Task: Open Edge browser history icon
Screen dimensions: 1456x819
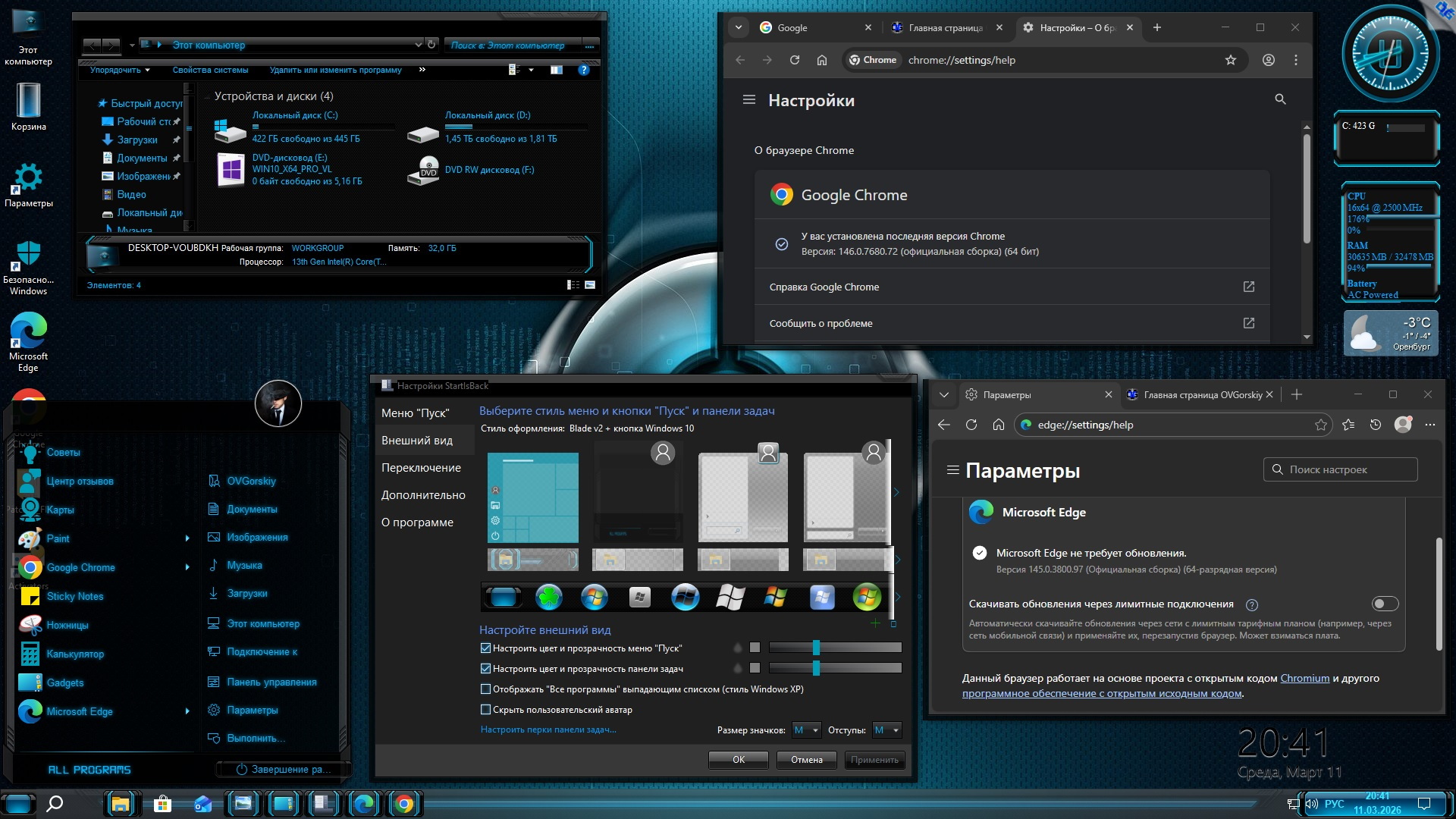Action: pos(1376,425)
